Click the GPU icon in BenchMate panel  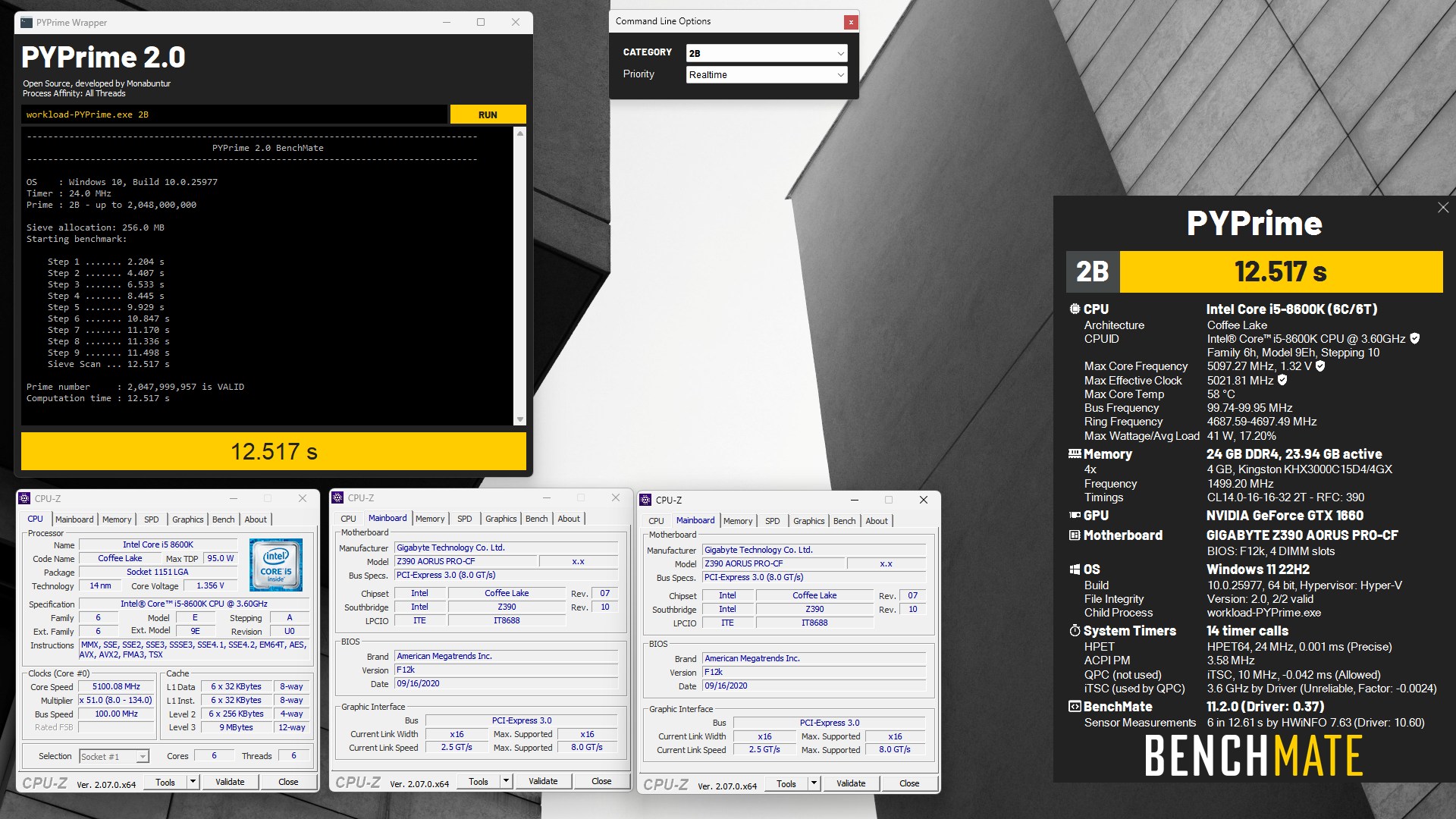1075,515
